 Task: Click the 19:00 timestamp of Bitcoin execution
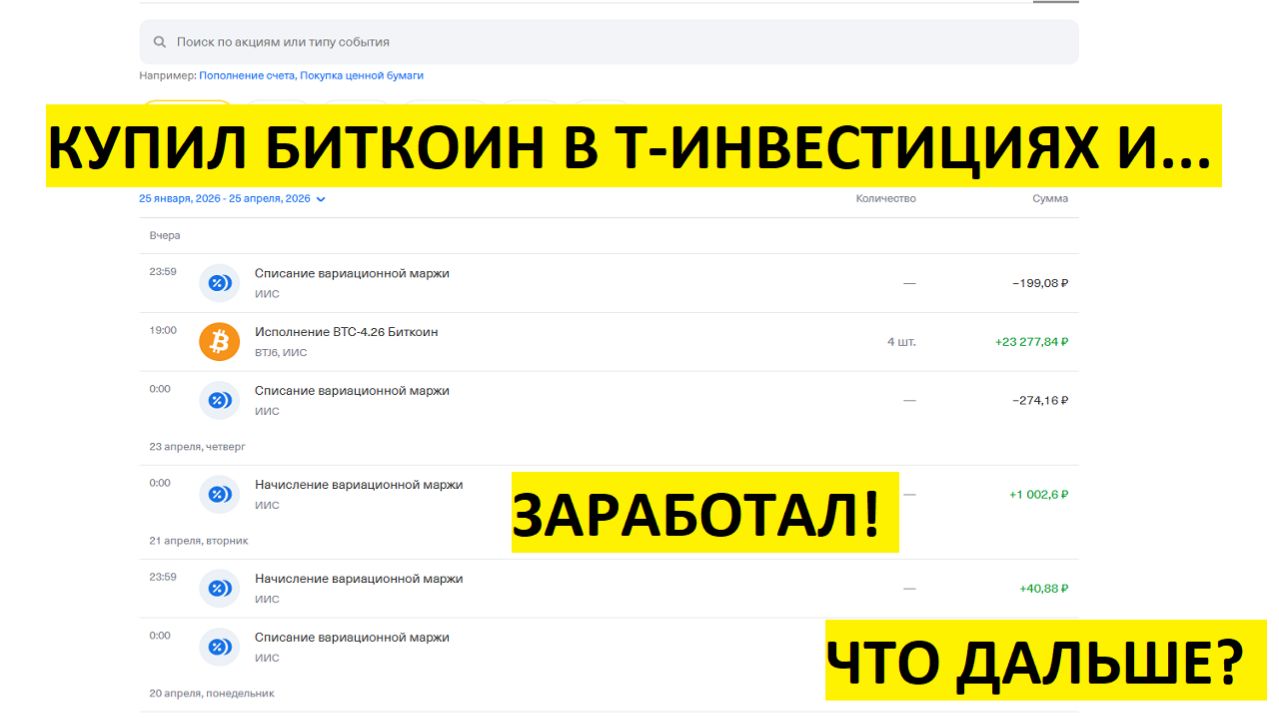[163, 330]
